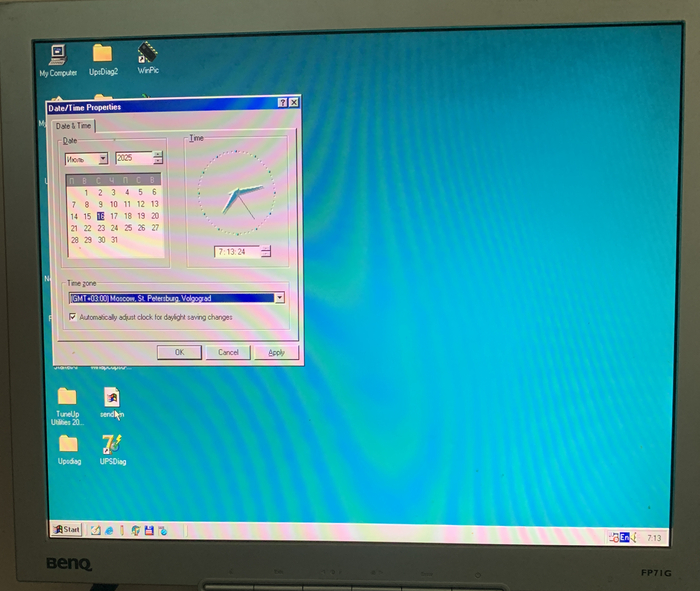Select the Date & Time tab
The height and width of the screenshot is (591, 700).
(x=73, y=126)
